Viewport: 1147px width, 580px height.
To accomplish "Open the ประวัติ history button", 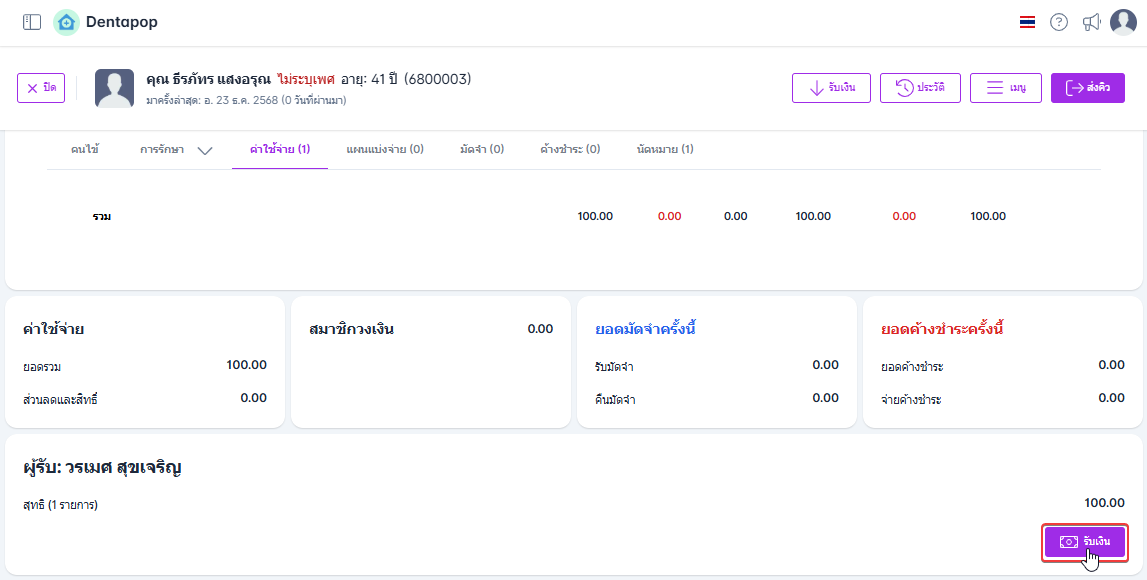I will (920, 88).
